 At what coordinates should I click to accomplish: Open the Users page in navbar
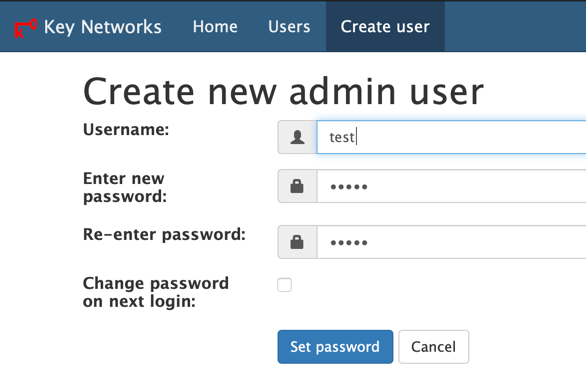click(289, 27)
